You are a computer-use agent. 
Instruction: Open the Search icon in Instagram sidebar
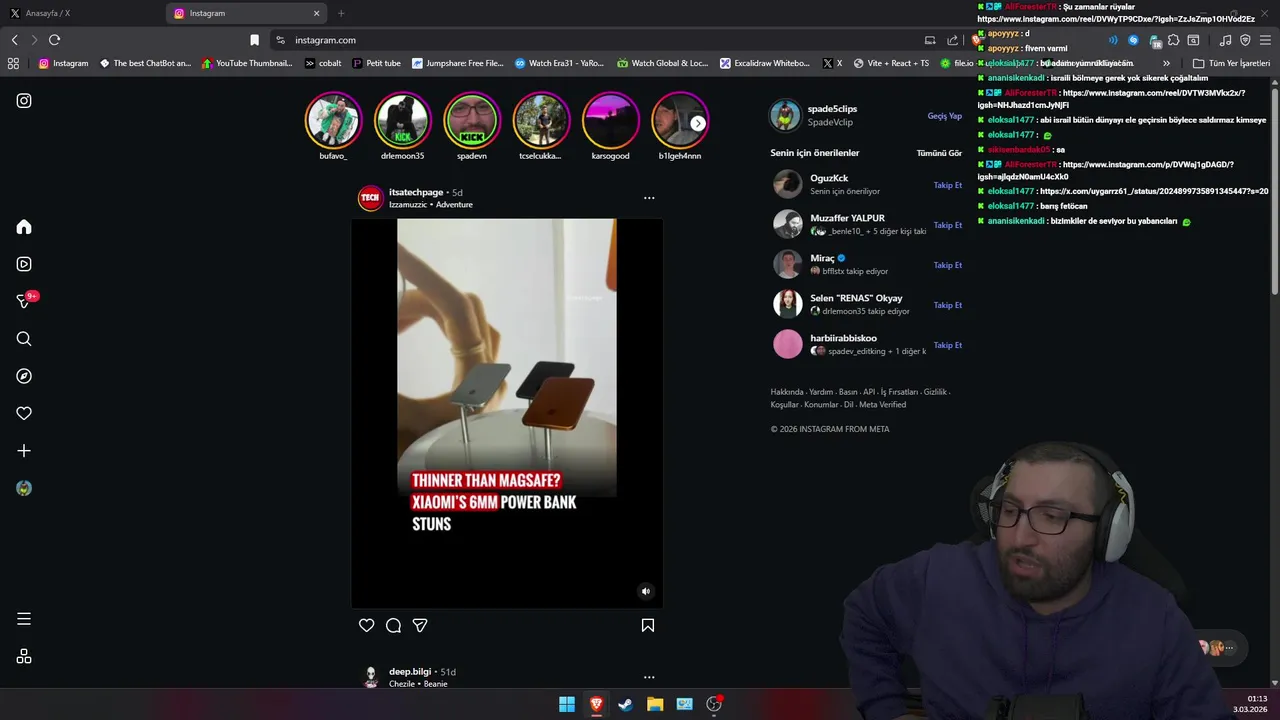(x=24, y=339)
